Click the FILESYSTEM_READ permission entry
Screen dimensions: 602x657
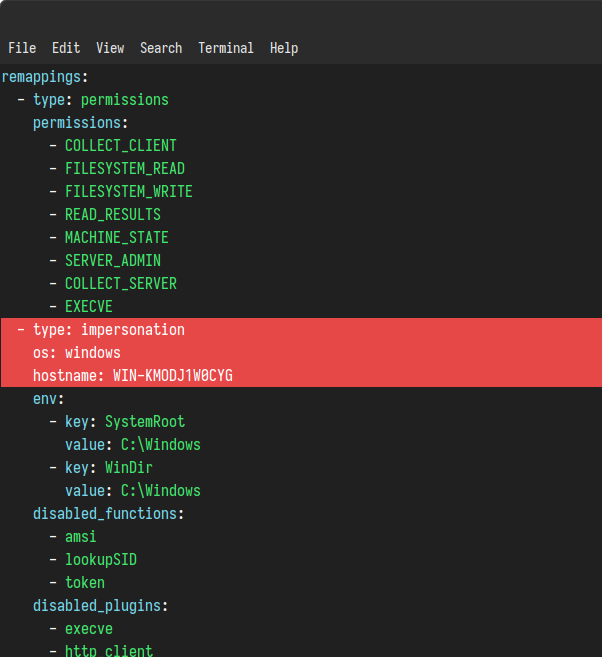click(124, 169)
